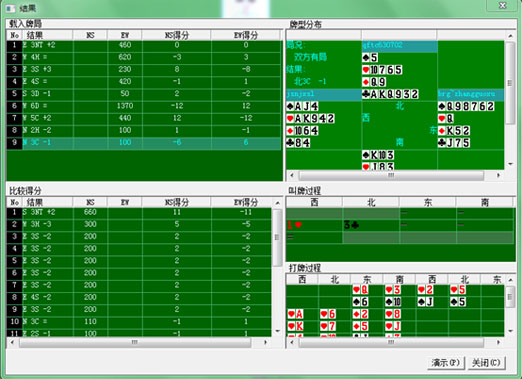Click the 关闭(C) close button
Image resolution: width=522 pixels, height=379 pixels.
[x=487, y=363]
